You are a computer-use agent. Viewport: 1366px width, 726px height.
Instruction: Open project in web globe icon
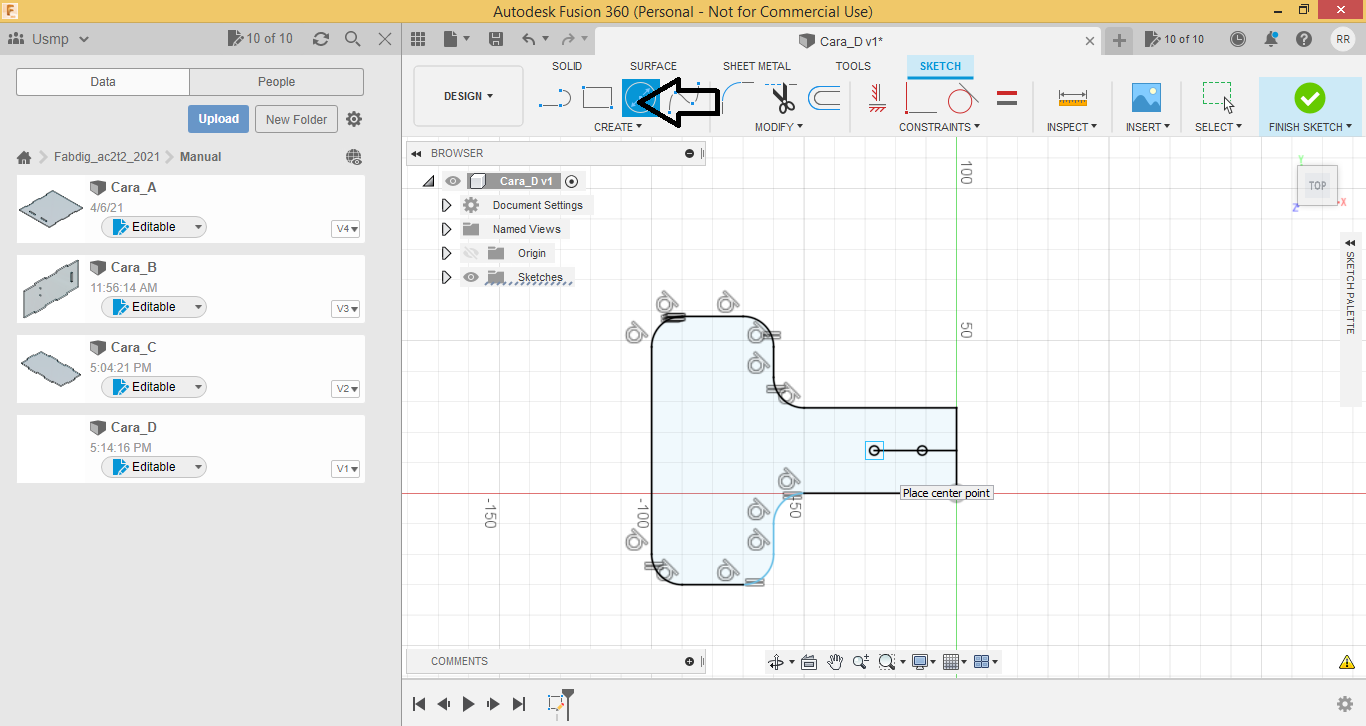354,157
